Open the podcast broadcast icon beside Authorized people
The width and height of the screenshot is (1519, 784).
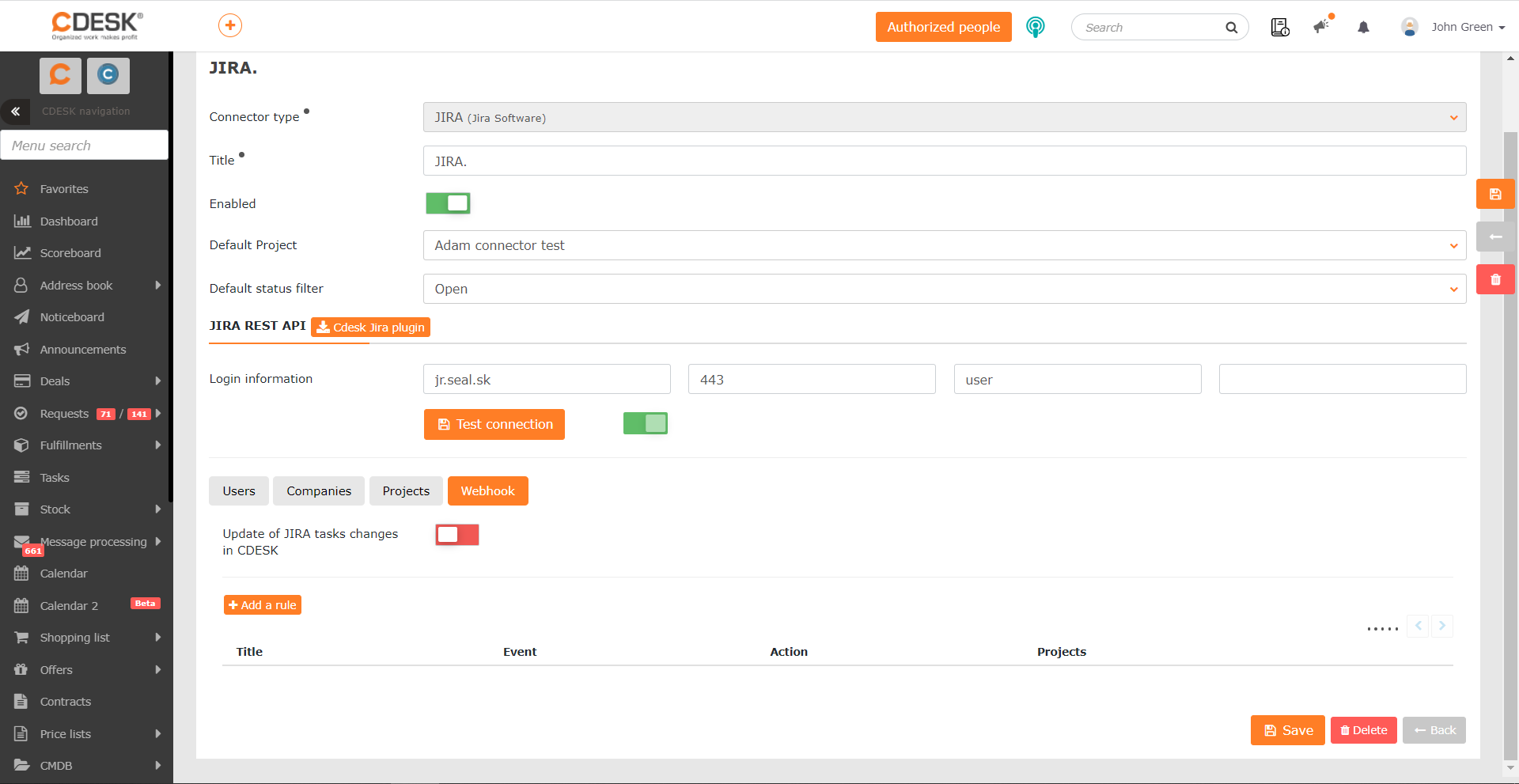click(x=1035, y=27)
